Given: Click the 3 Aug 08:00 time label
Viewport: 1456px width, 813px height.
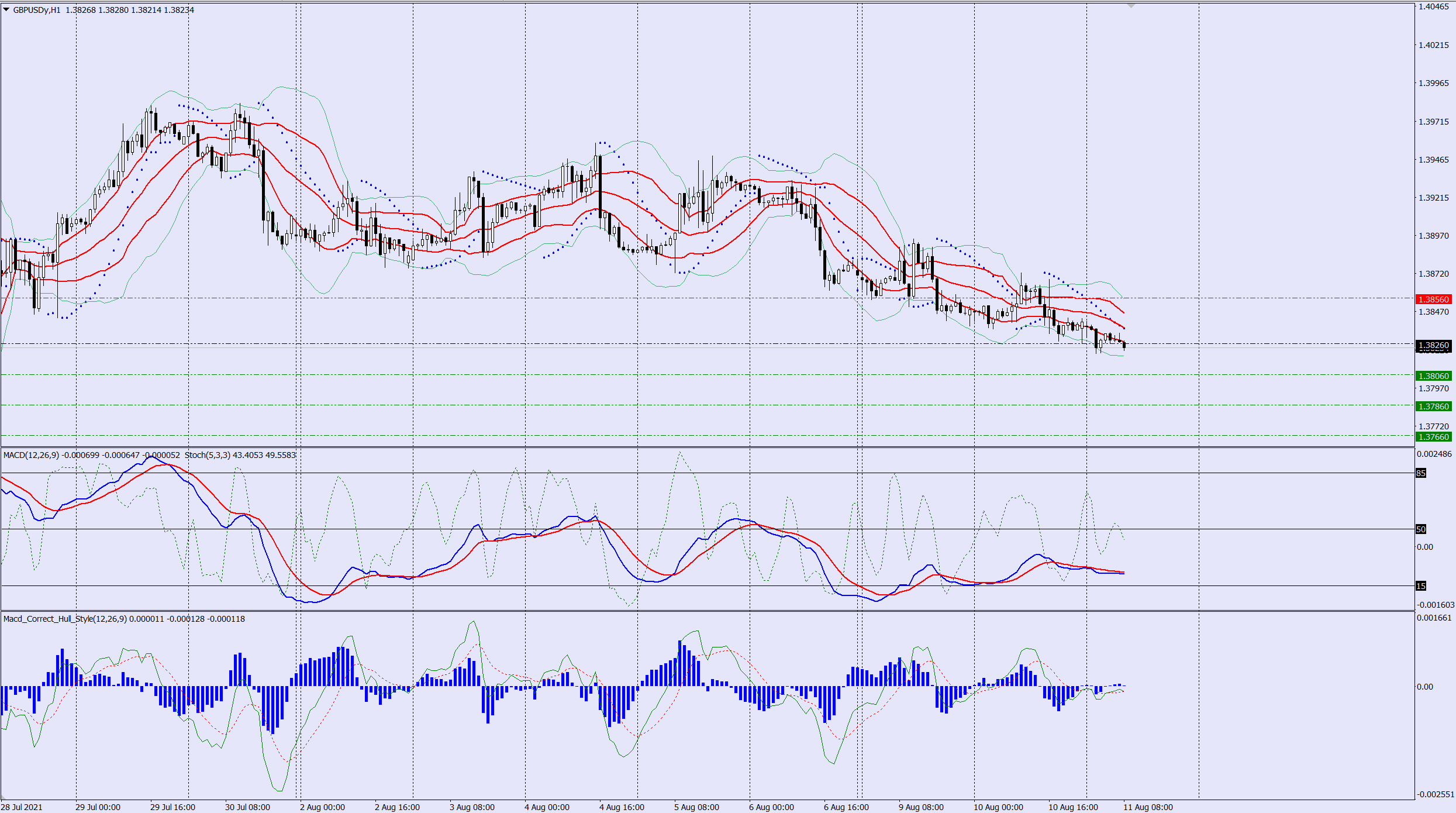Looking at the screenshot, I should coord(472,807).
